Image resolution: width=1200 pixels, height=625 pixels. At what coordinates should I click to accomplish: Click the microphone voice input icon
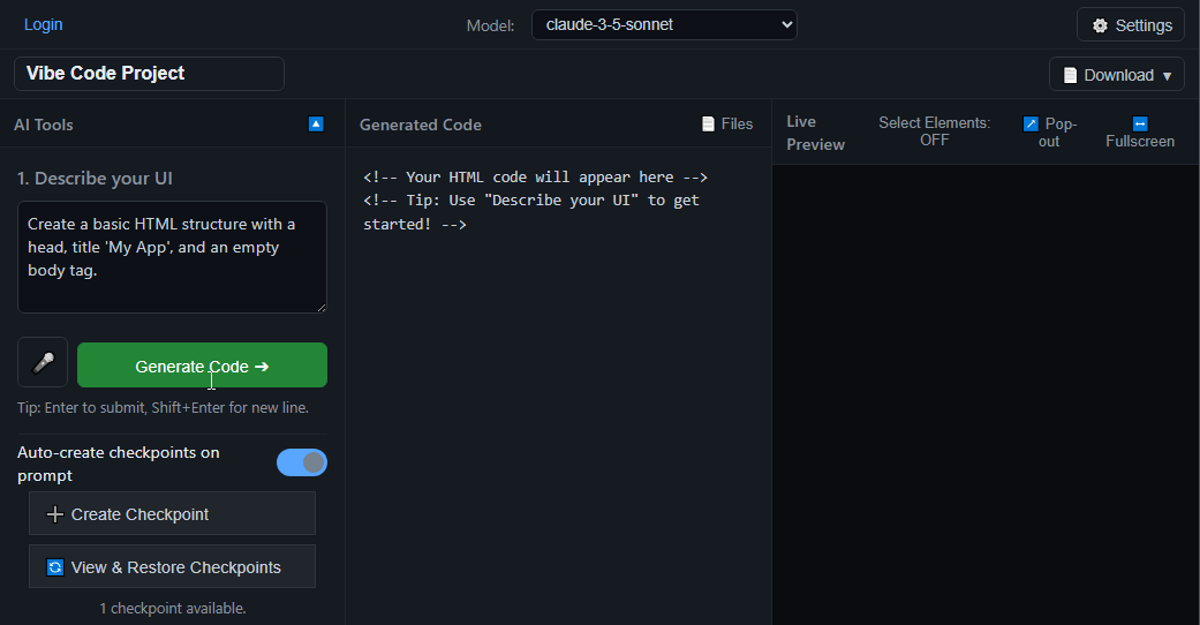click(43, 363)
